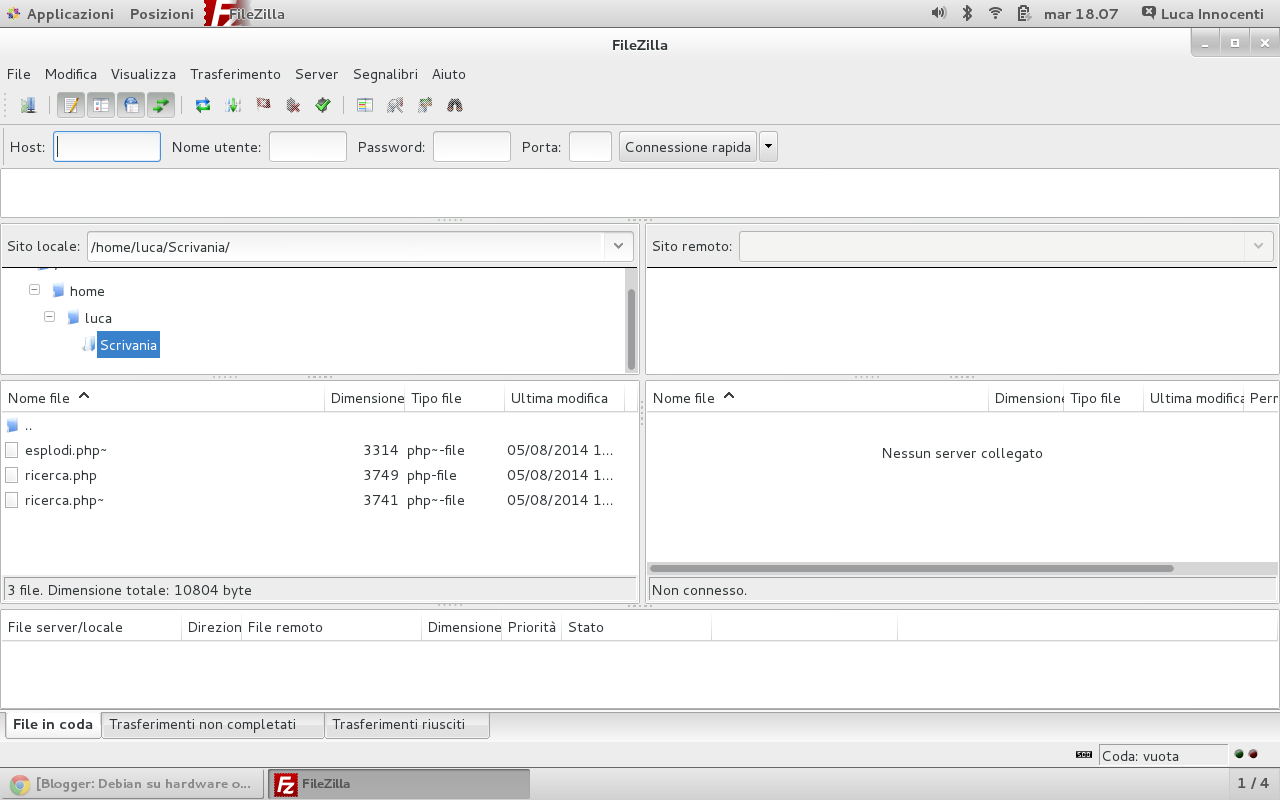Screen dimensions: 1280x800
Task: Click the Nome utente input field
Action: click(308, 147)
